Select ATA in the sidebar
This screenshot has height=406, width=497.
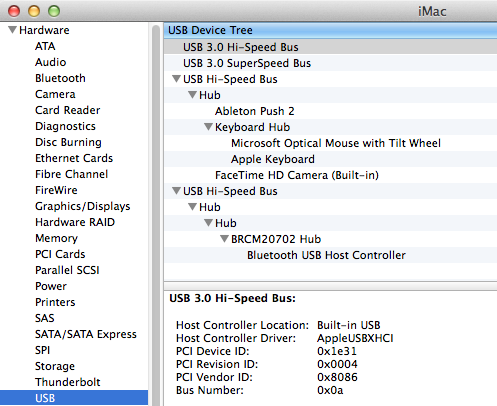point(45,46)
